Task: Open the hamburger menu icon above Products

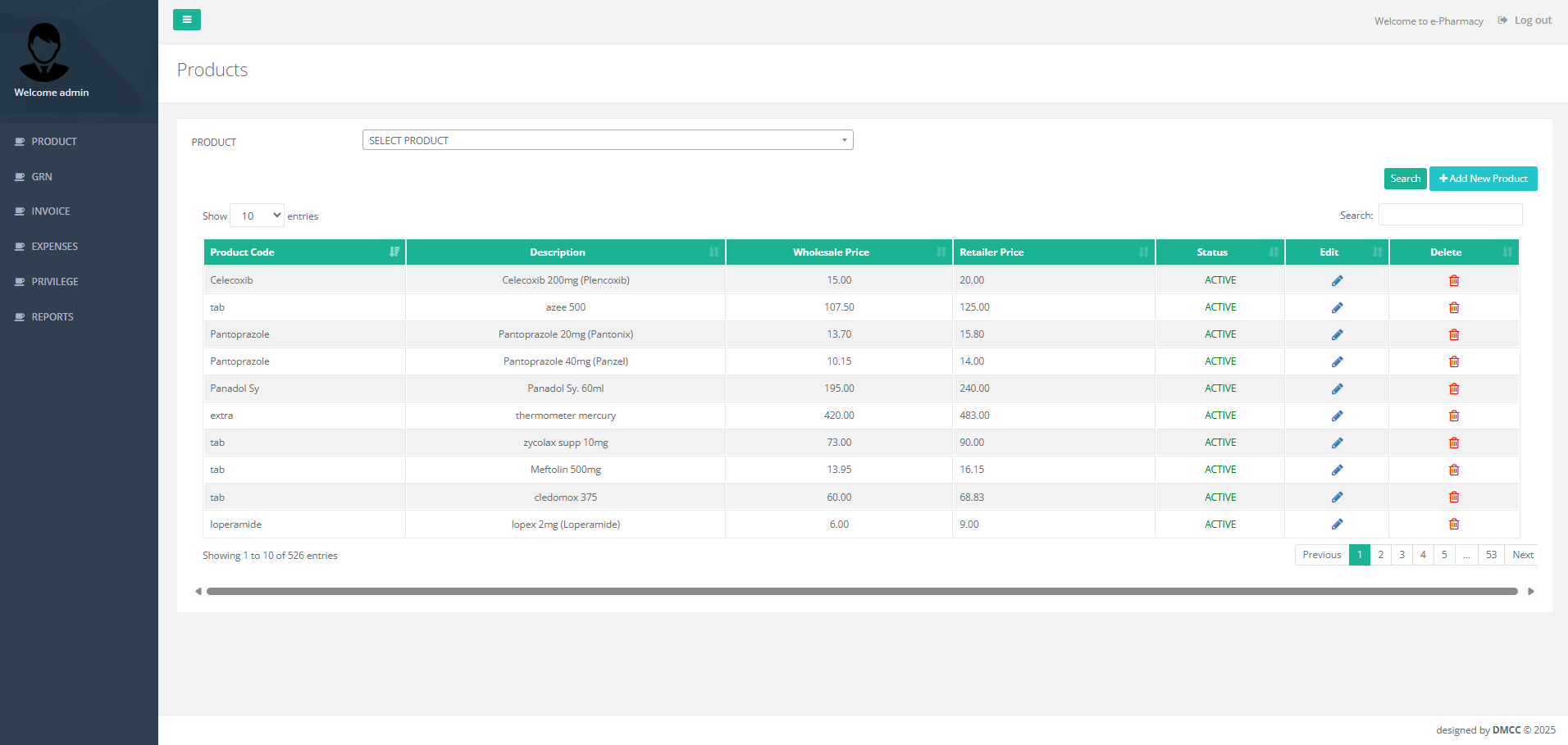Action: 187,19
